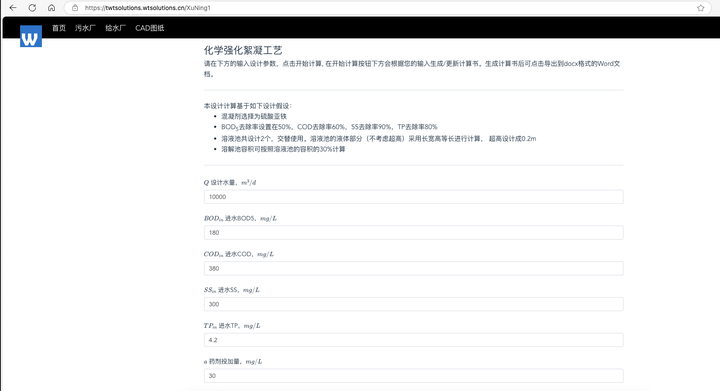Focus the 进水BOD5 input with 180
Screen dimensions: 720x391
(413, 233)
